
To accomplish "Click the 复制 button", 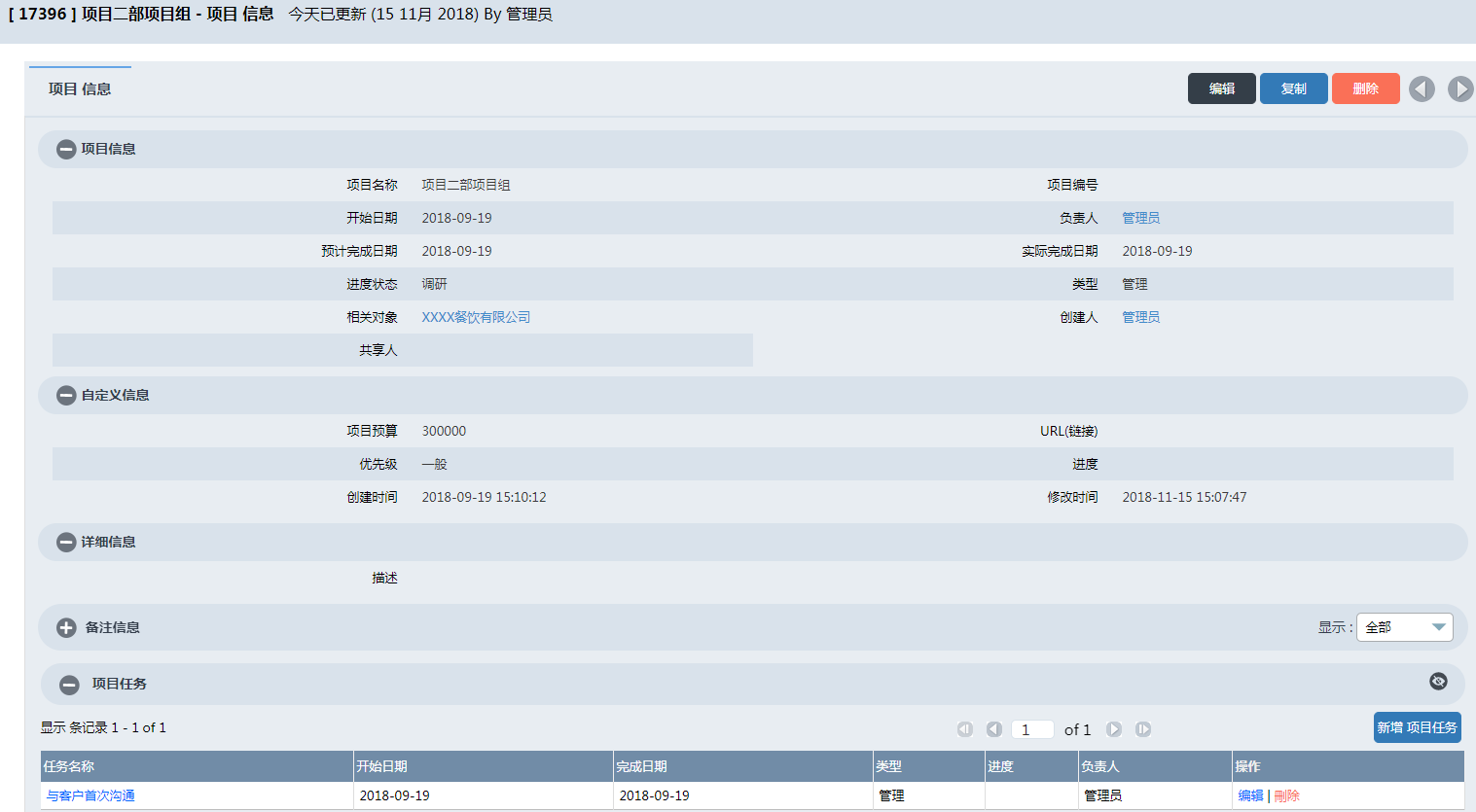I will [1294, 88].
